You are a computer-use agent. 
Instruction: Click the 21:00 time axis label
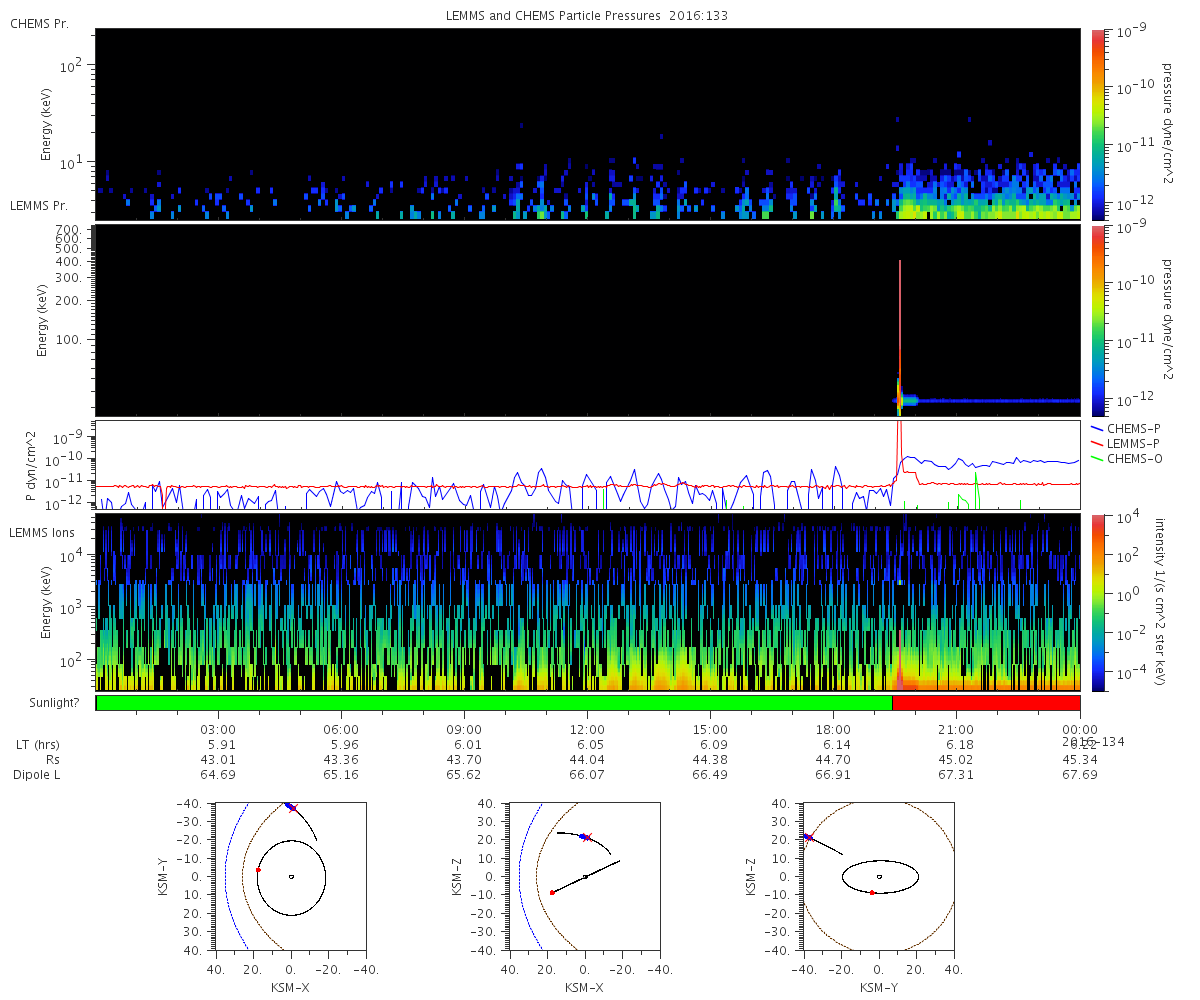tap(956, 730)
